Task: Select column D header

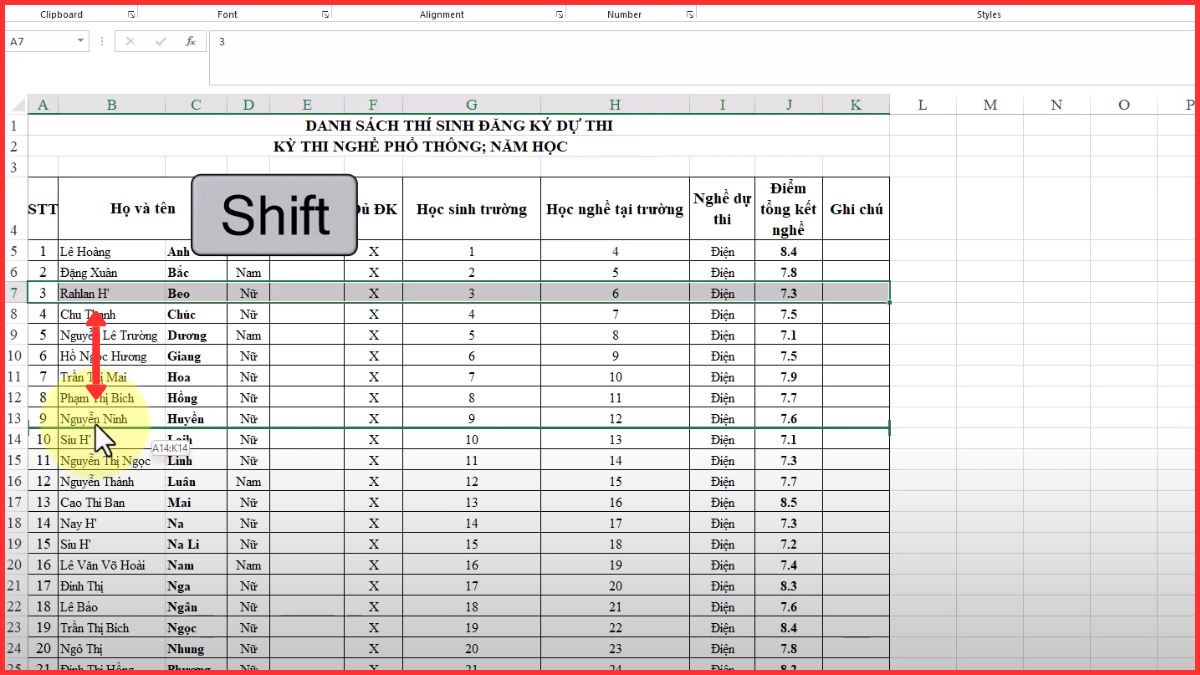Action: [248, 105]
